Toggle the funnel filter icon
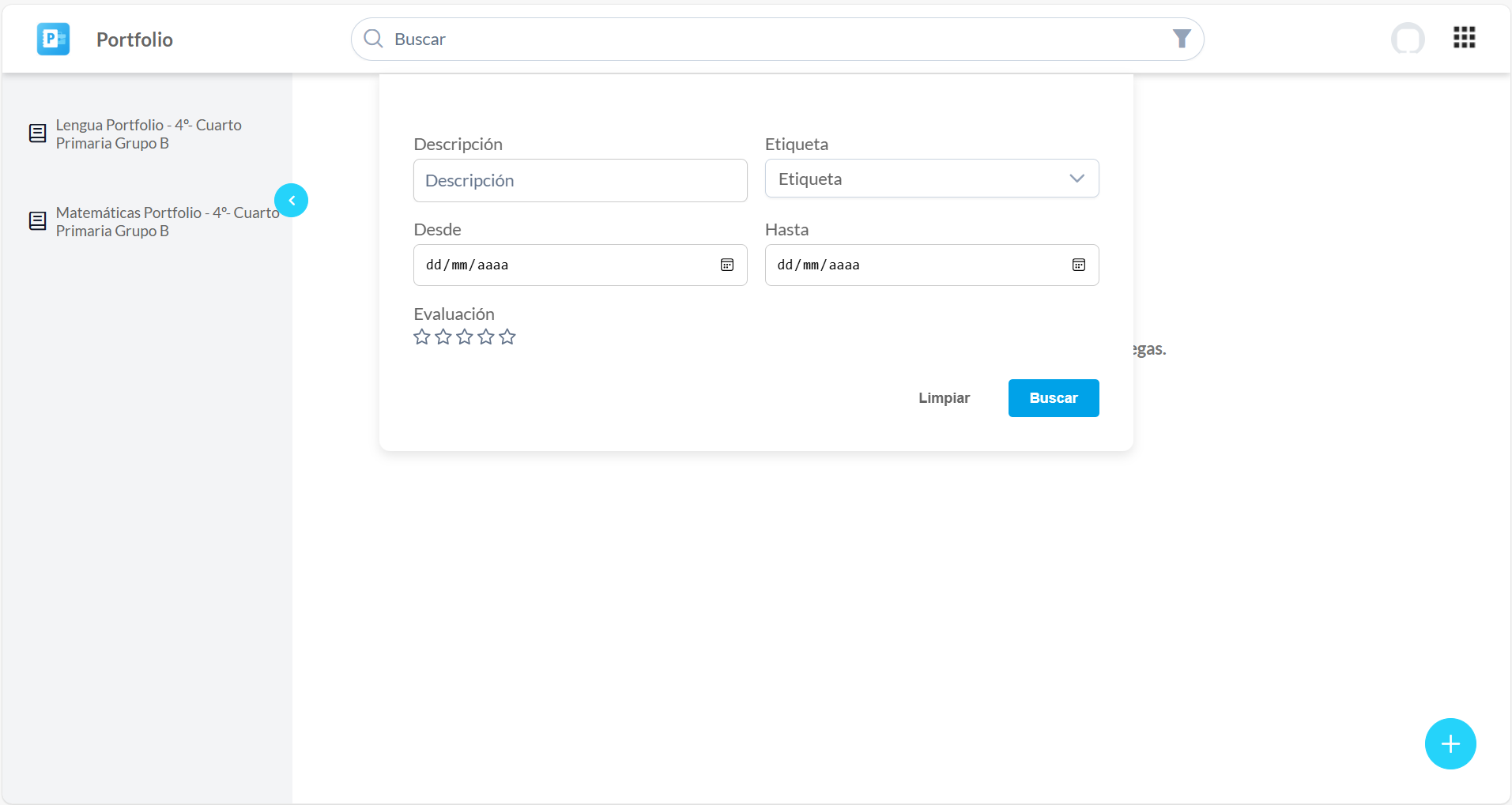This screenshot has width=1512, height=805. (x=1181, y=39)
